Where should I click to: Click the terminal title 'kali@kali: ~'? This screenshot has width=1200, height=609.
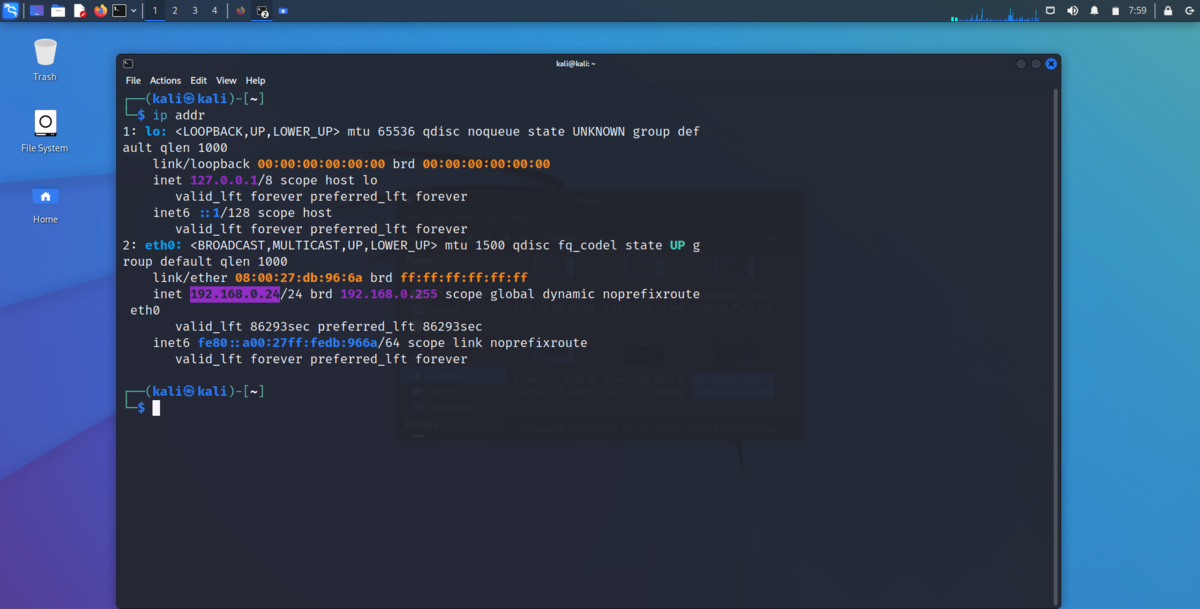576,63
